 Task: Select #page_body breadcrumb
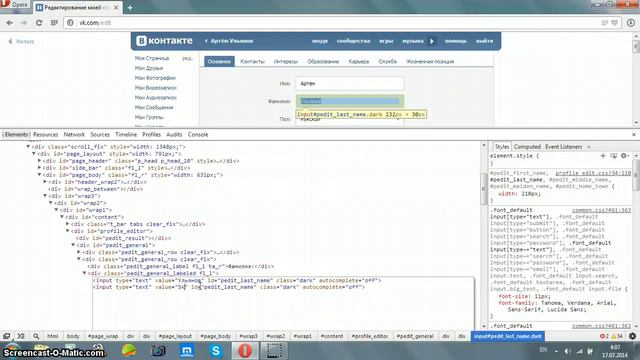click(x=216, y=336)
